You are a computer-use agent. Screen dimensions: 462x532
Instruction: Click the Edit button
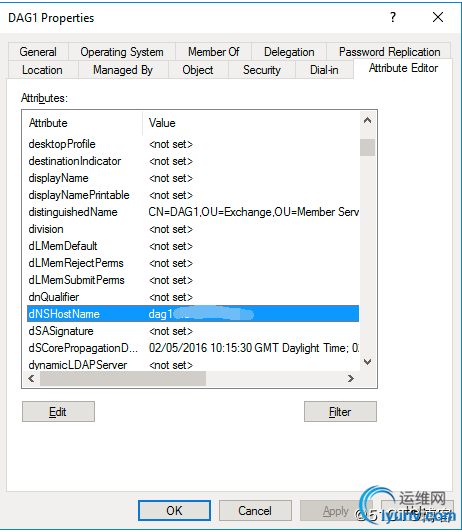[x=58, y=412]
